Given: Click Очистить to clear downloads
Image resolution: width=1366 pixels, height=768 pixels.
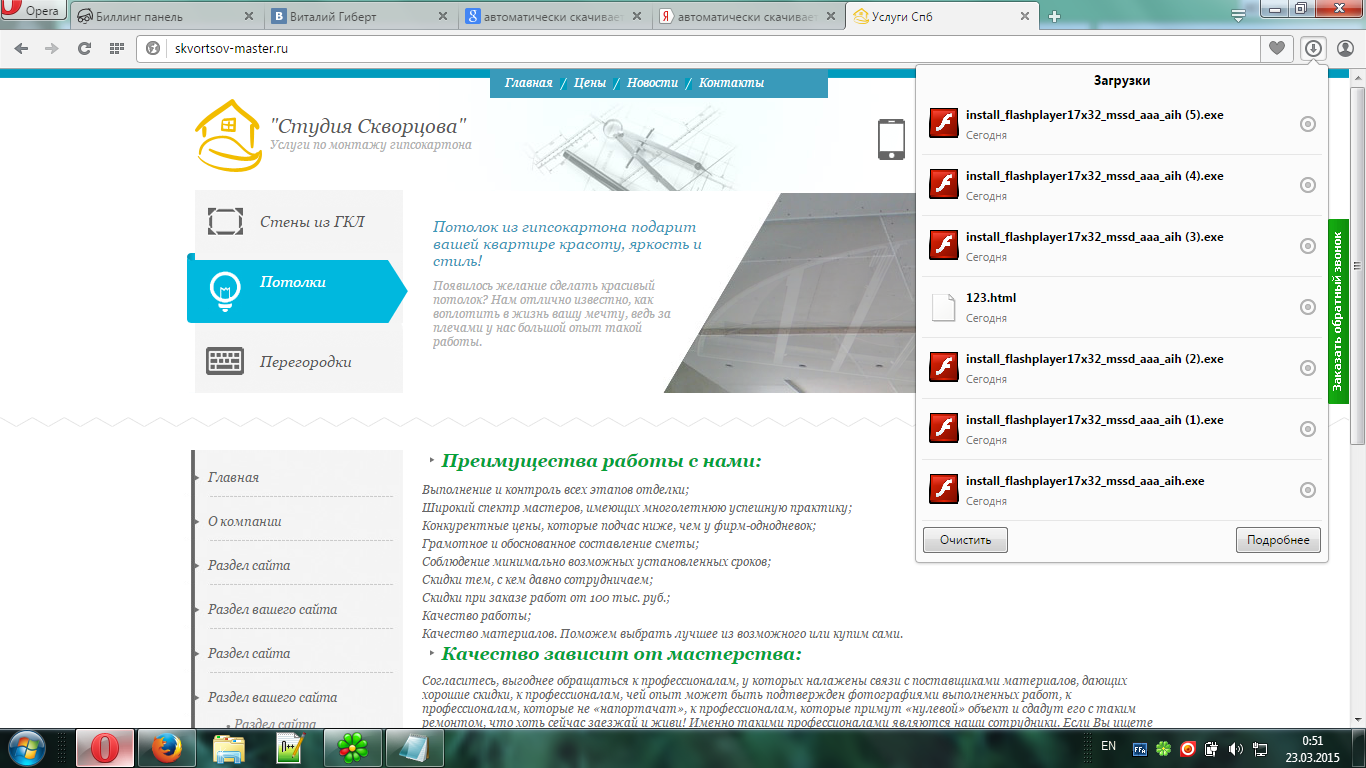Looking at the screenshot, I should pos(965,540).
